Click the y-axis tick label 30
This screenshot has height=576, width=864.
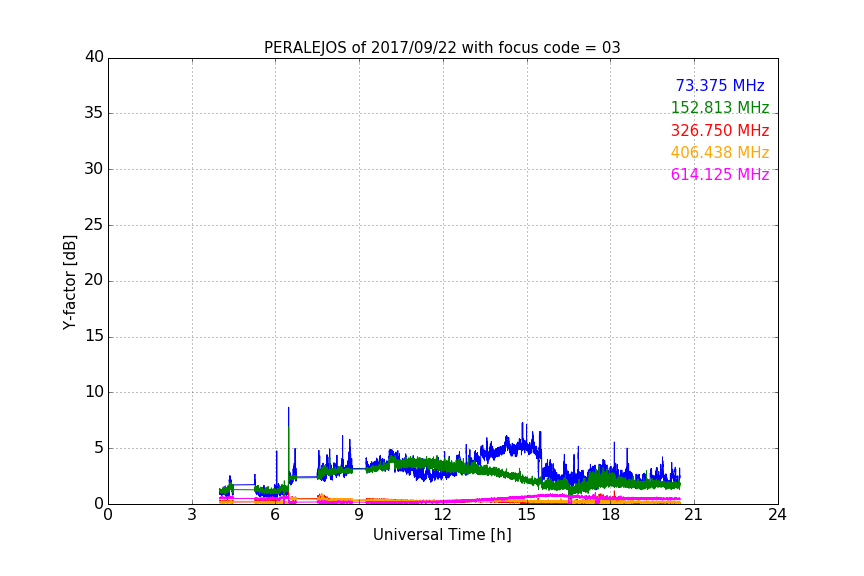pos(94,169)
